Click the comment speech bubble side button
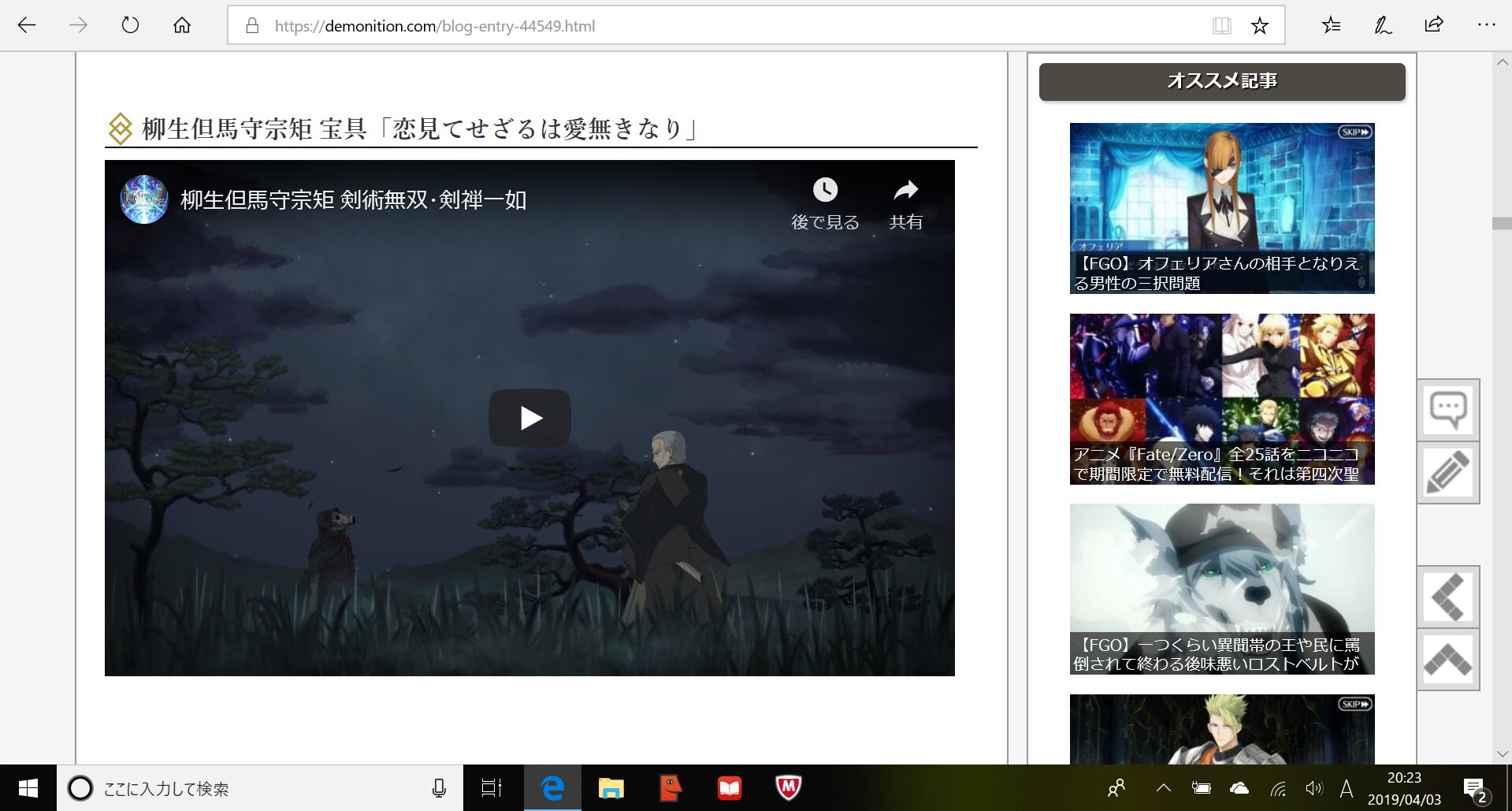The height and width of the screenshot is (811, 1512). [x=1448, y=410]
